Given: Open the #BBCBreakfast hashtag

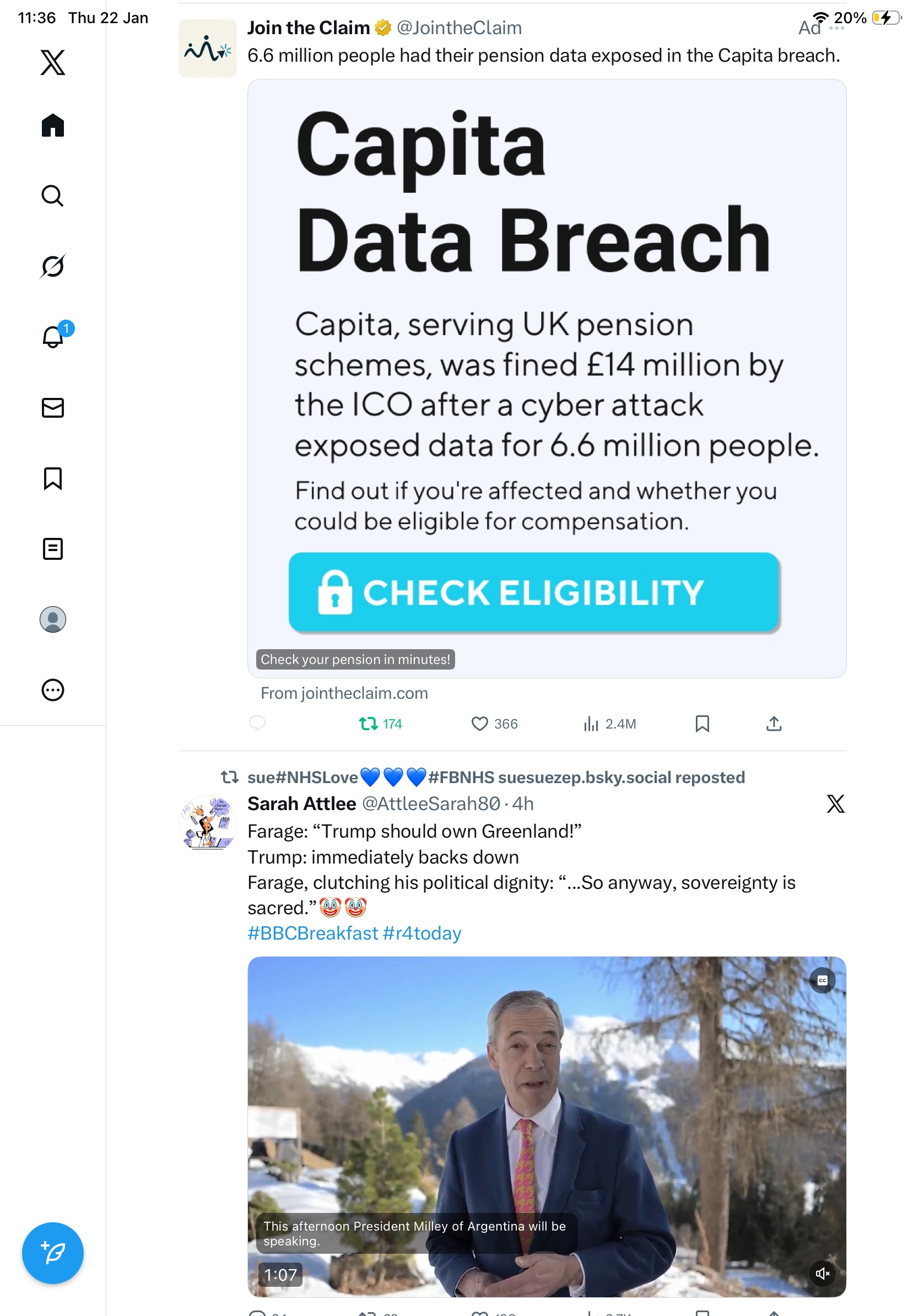Looking at the screenshot, I should (x=313, y=933).
